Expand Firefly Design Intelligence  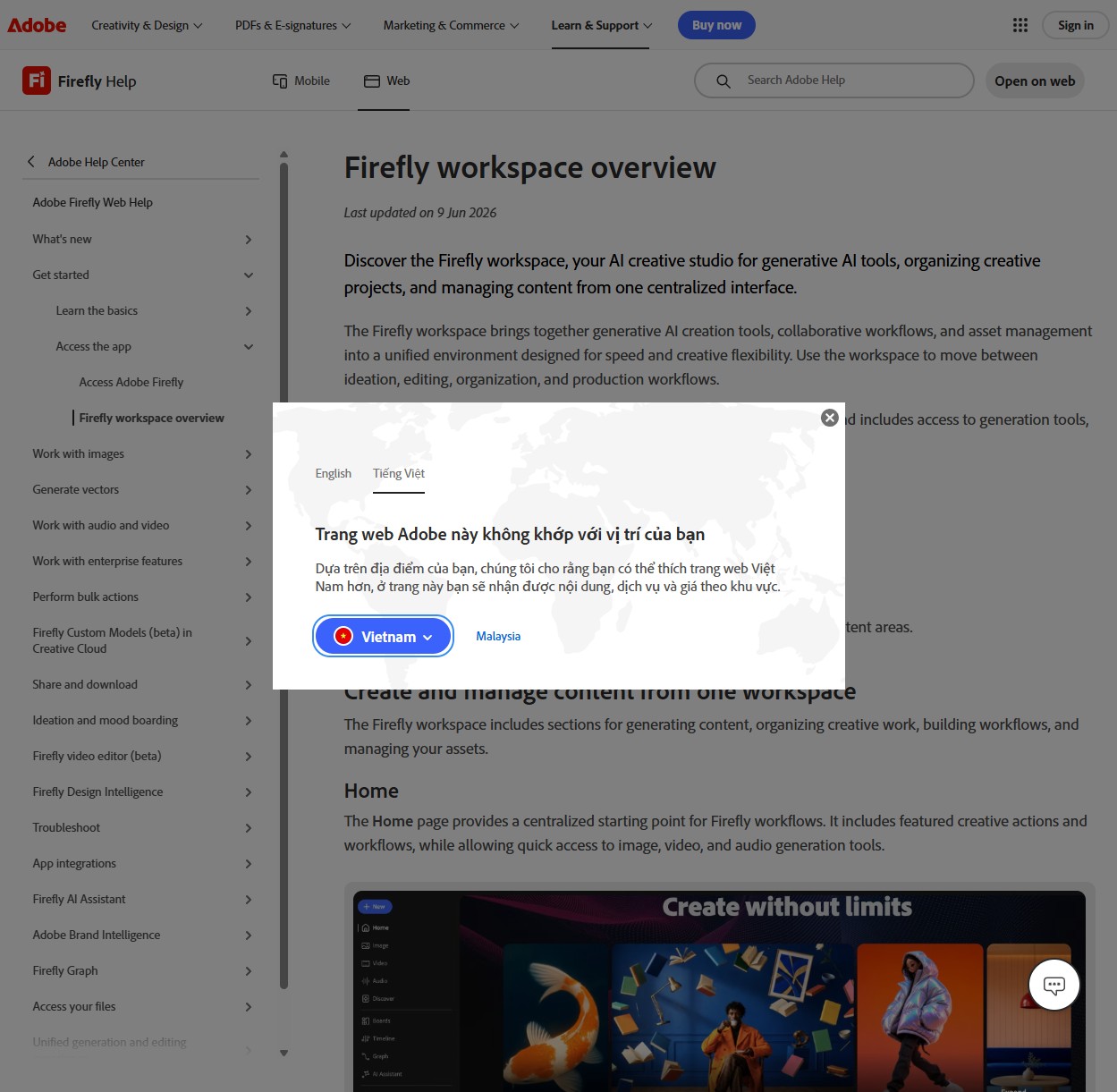249,791
